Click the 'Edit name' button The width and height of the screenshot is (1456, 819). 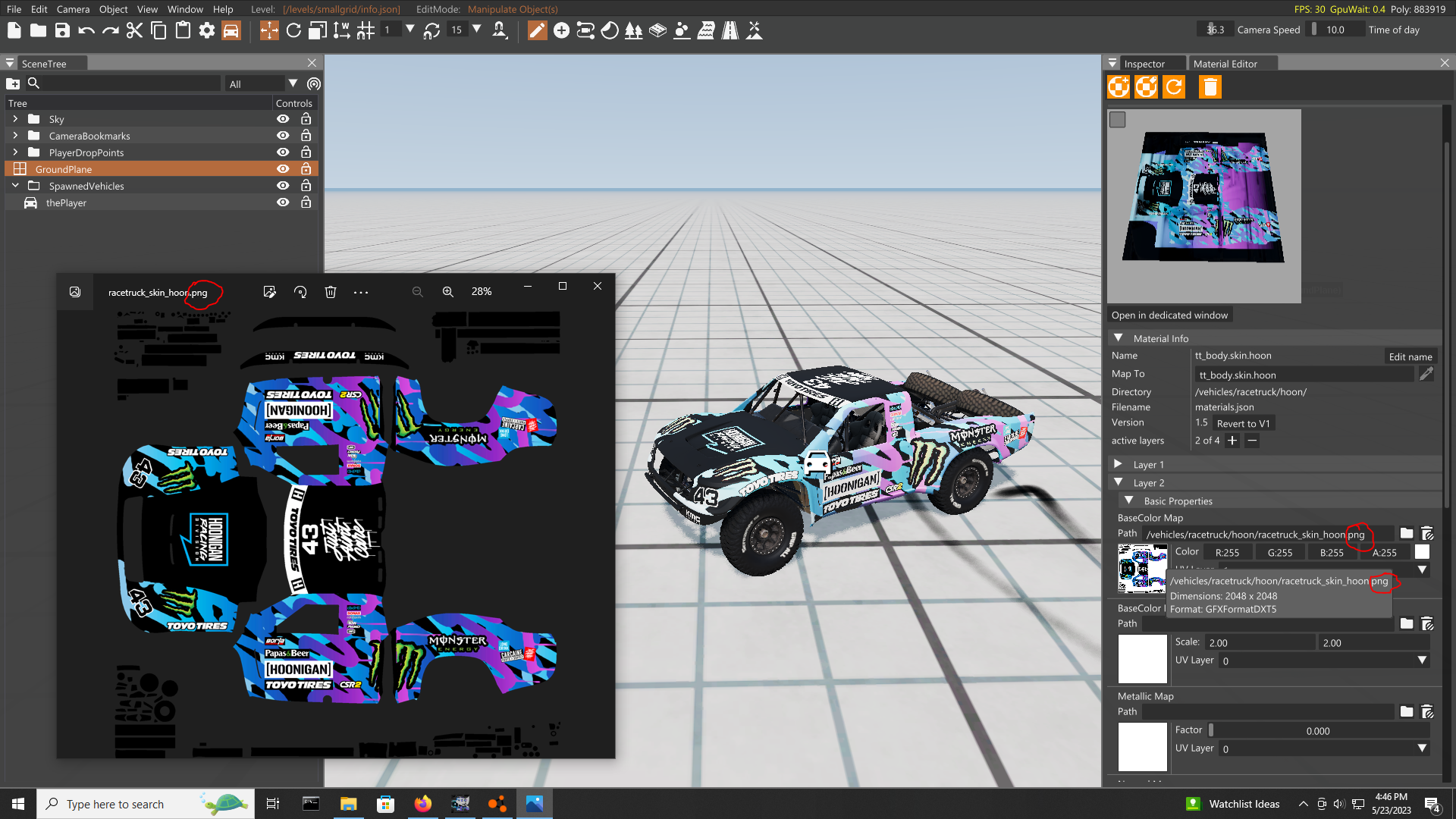(x=1410, y=356)
